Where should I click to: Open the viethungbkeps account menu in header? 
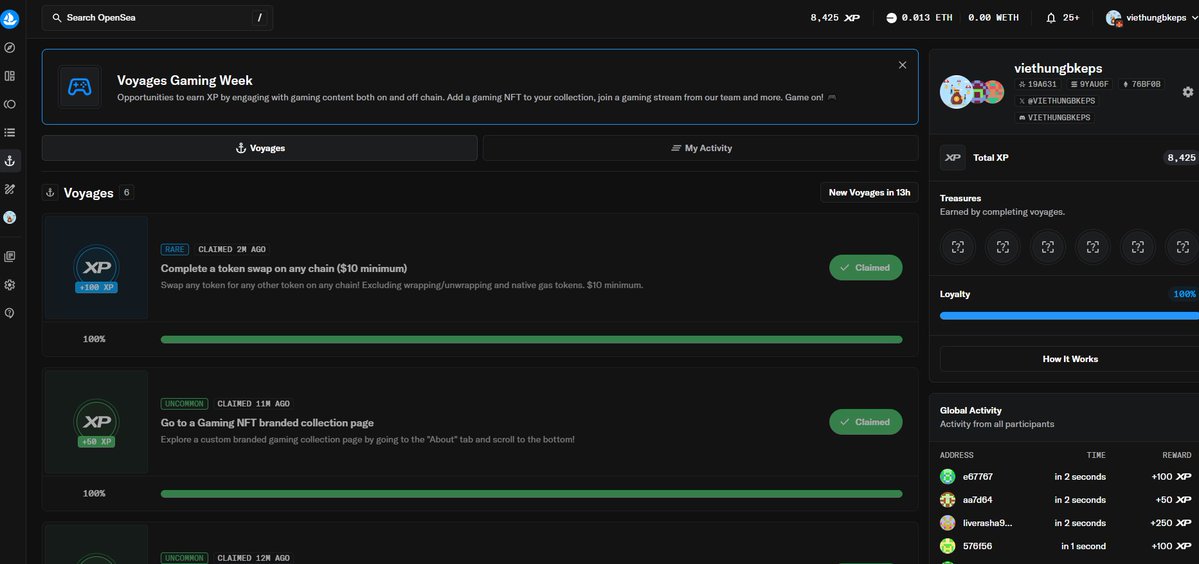[x=1152, y=18]
